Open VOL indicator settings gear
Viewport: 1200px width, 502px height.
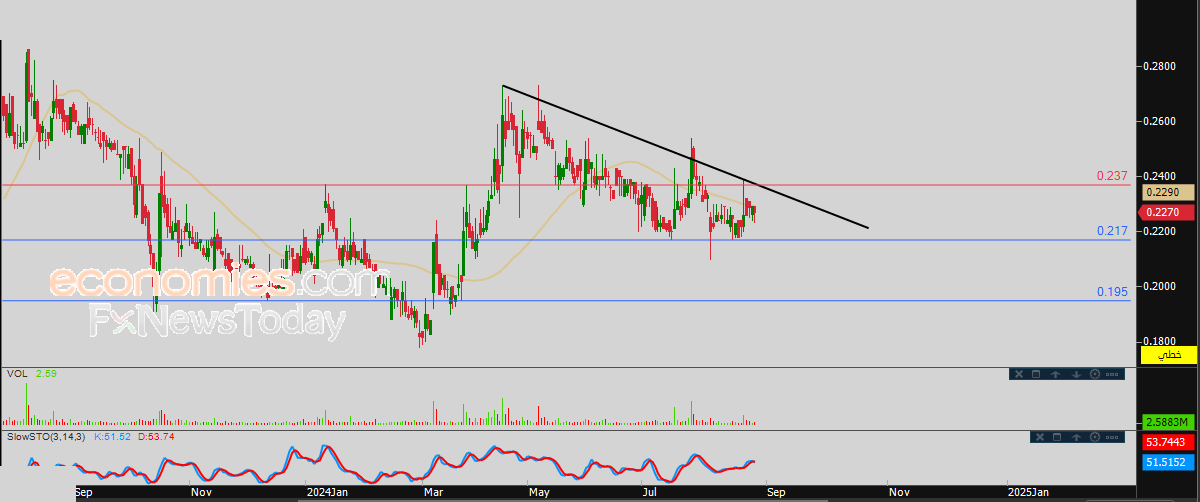[x=1095, y=374]
